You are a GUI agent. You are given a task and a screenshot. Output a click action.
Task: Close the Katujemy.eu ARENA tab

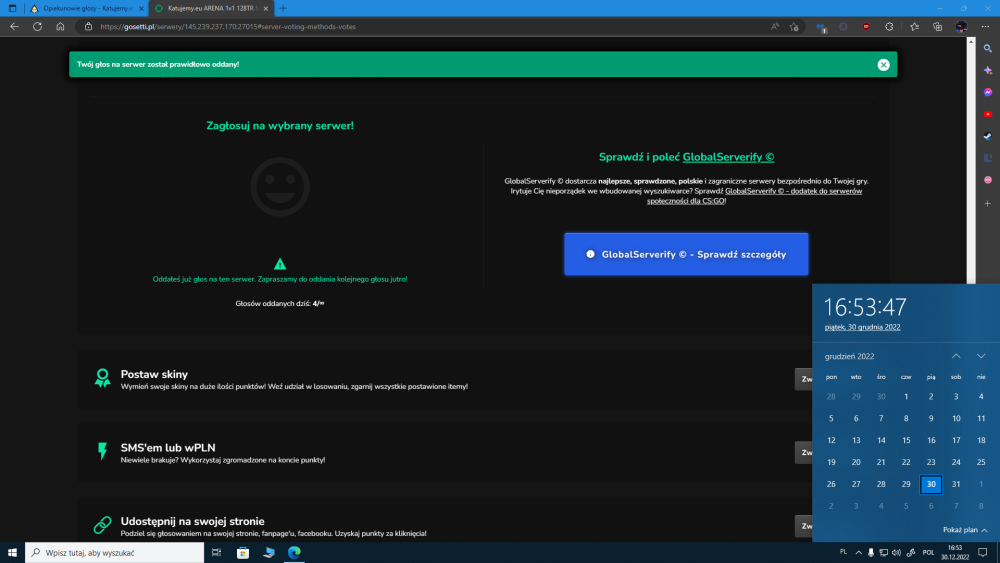click(266, 8)
